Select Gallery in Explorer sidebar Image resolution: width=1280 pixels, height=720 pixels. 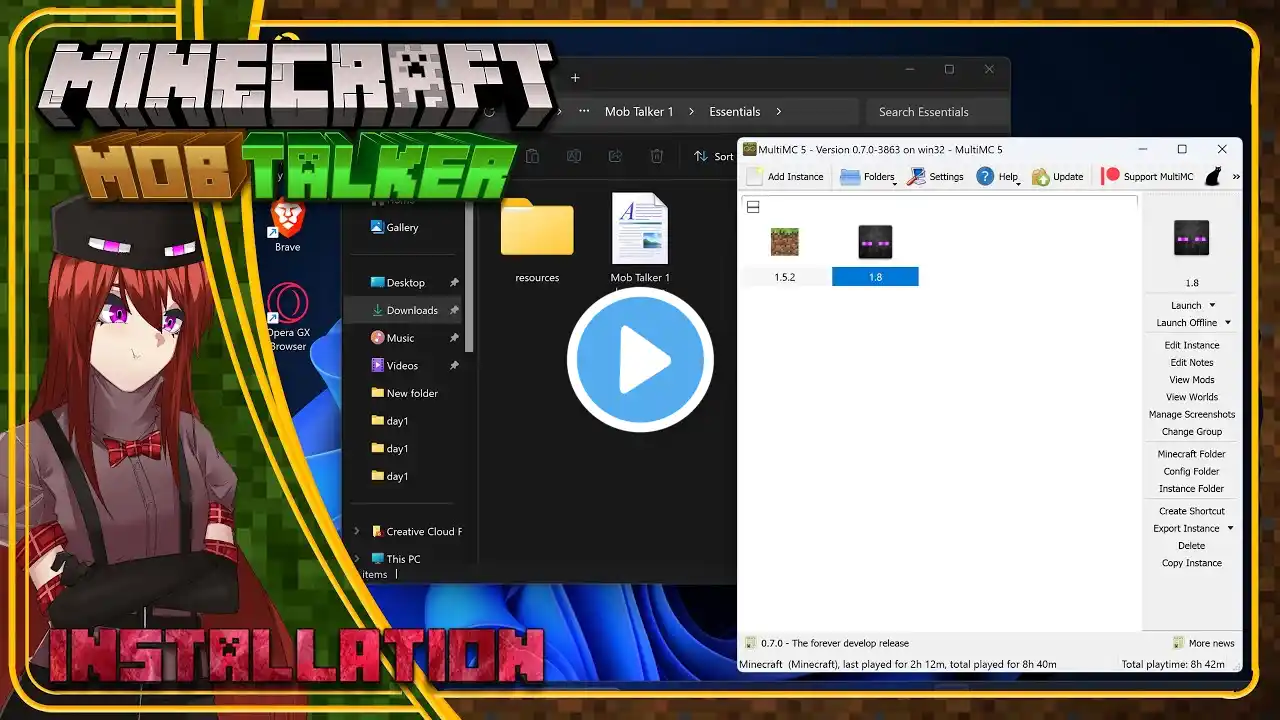pos(404,227)
